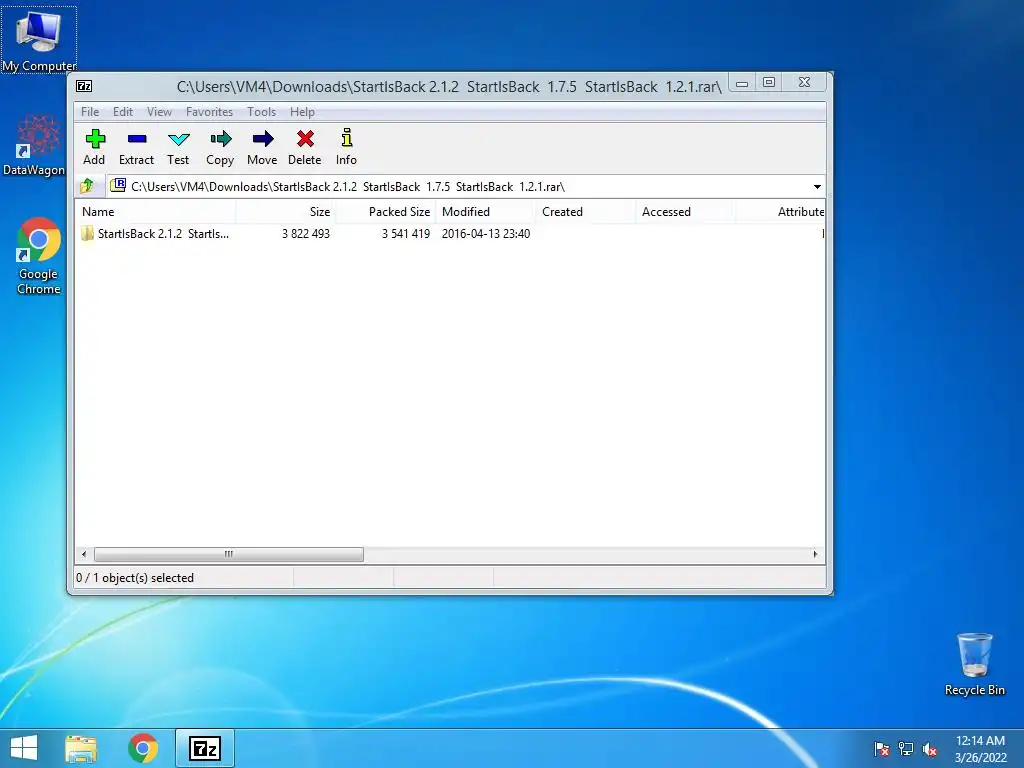Go up one folder level
The image size is (1024, 768).
[87, 187]
